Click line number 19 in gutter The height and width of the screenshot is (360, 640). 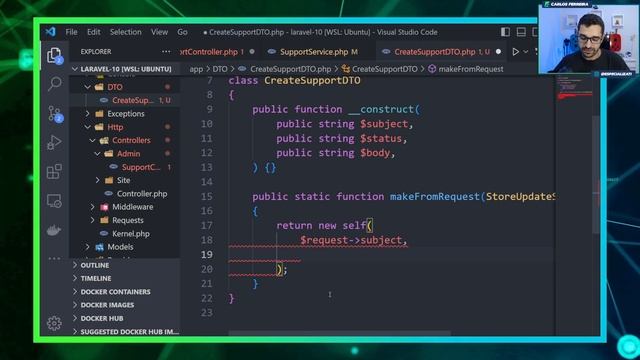207,255
